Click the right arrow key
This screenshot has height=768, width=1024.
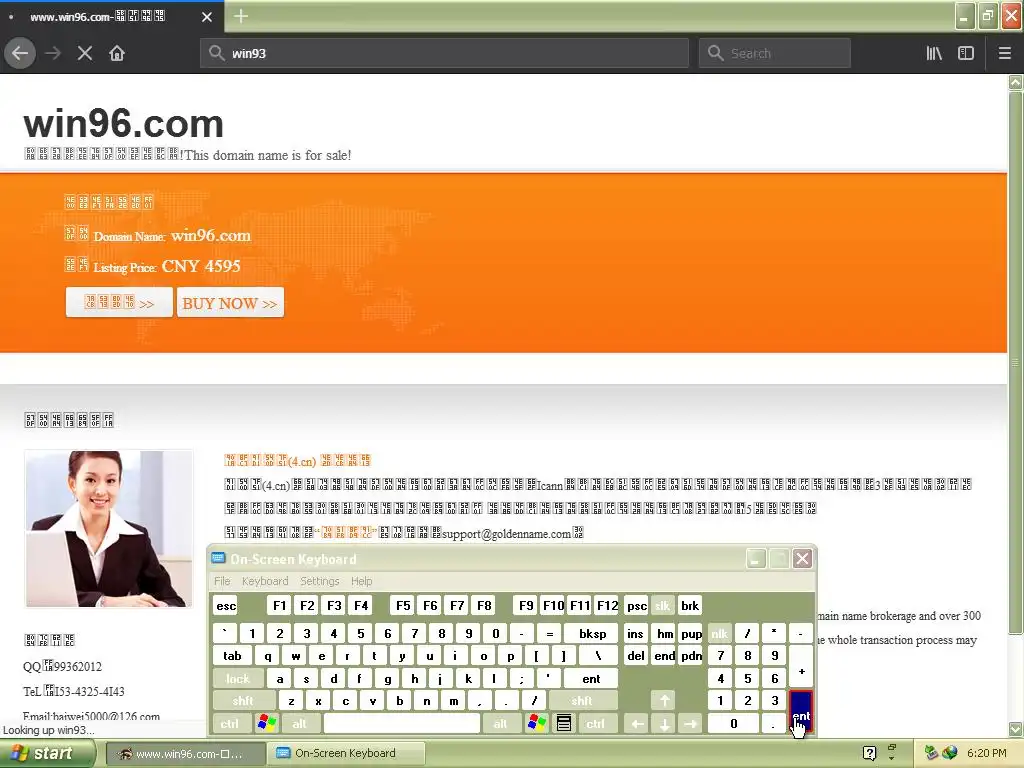(691, 724)
